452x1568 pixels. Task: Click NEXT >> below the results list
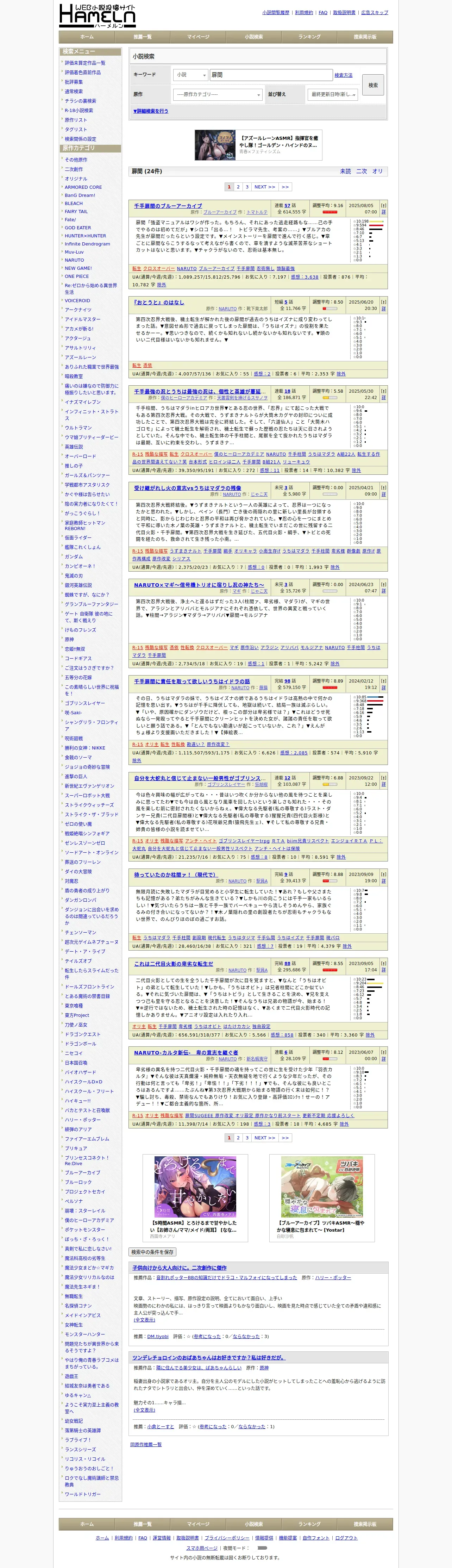click(265, 1138)
